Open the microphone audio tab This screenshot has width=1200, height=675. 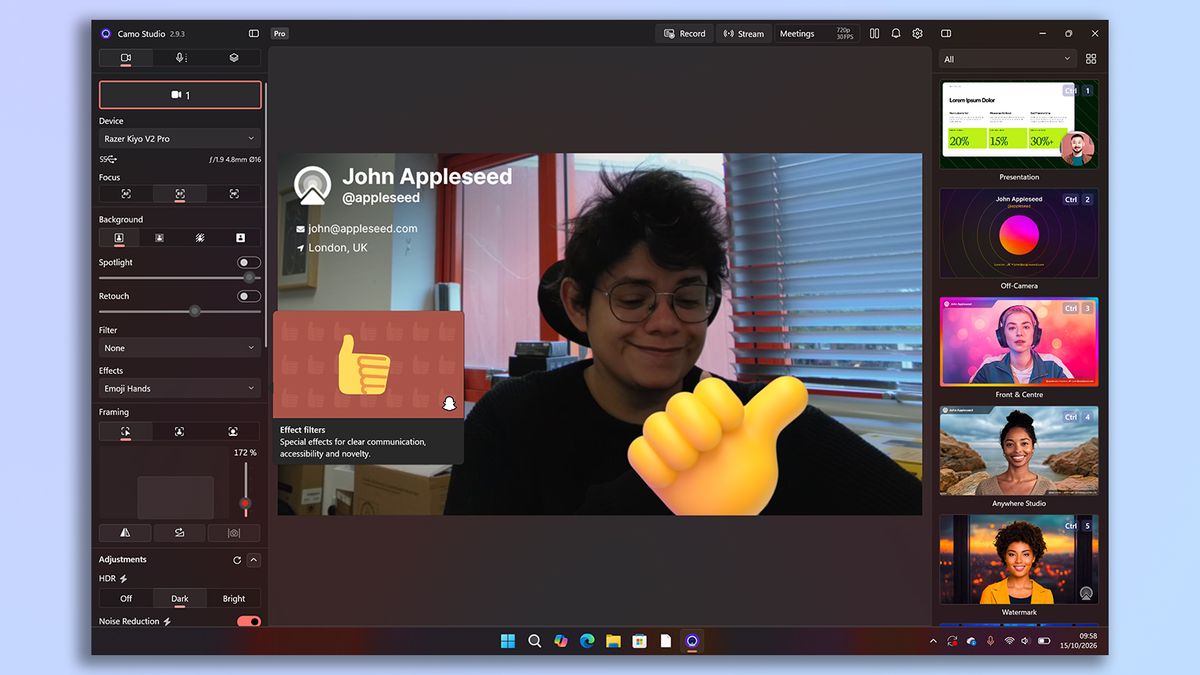point(180,58)
